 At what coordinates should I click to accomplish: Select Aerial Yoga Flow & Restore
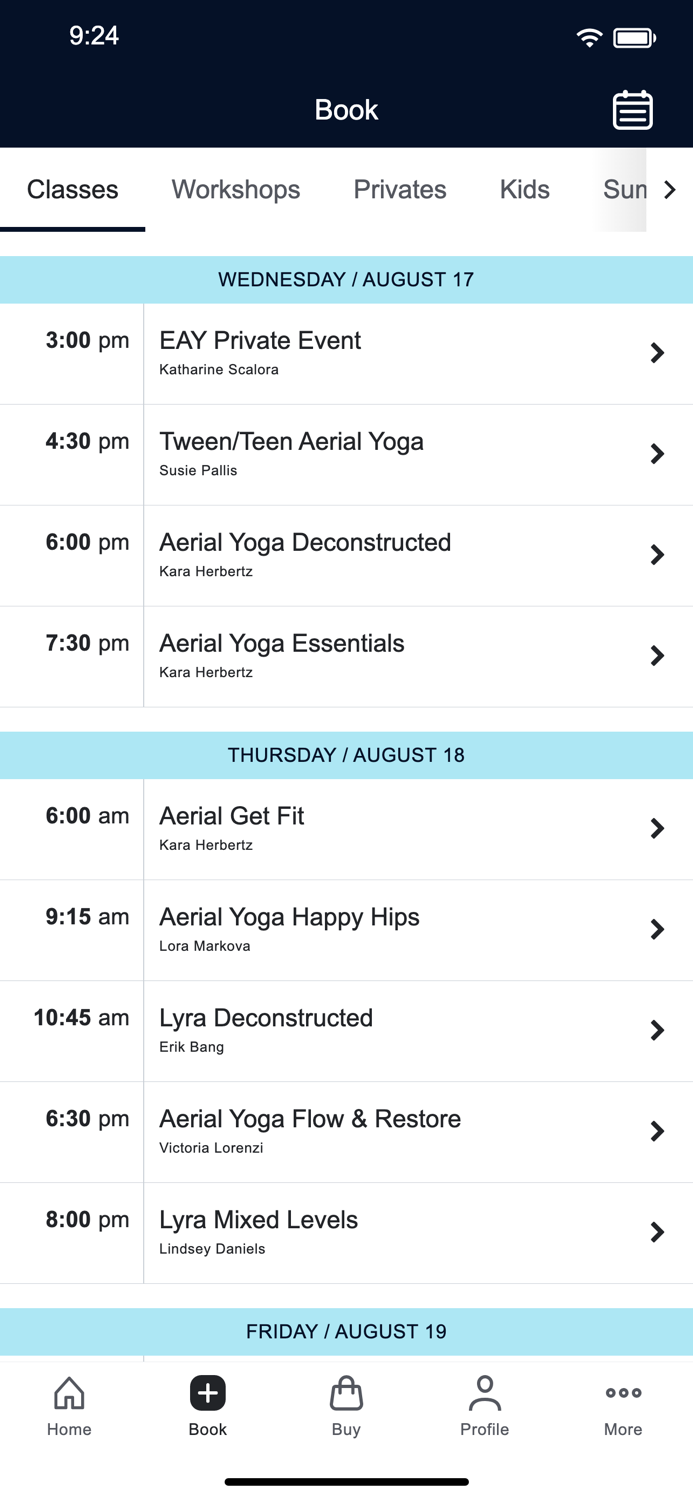coord(310,1130)
